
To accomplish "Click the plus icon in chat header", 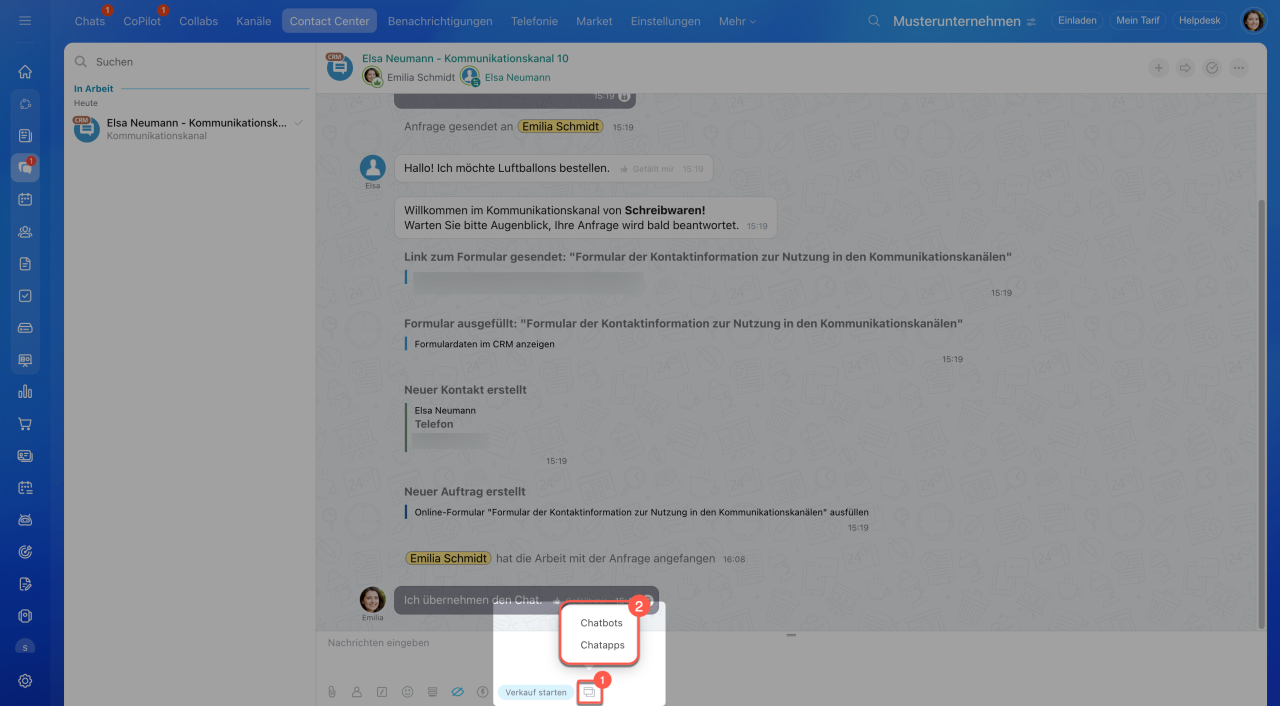I will pyautogui.click(x=1158, y=68).
